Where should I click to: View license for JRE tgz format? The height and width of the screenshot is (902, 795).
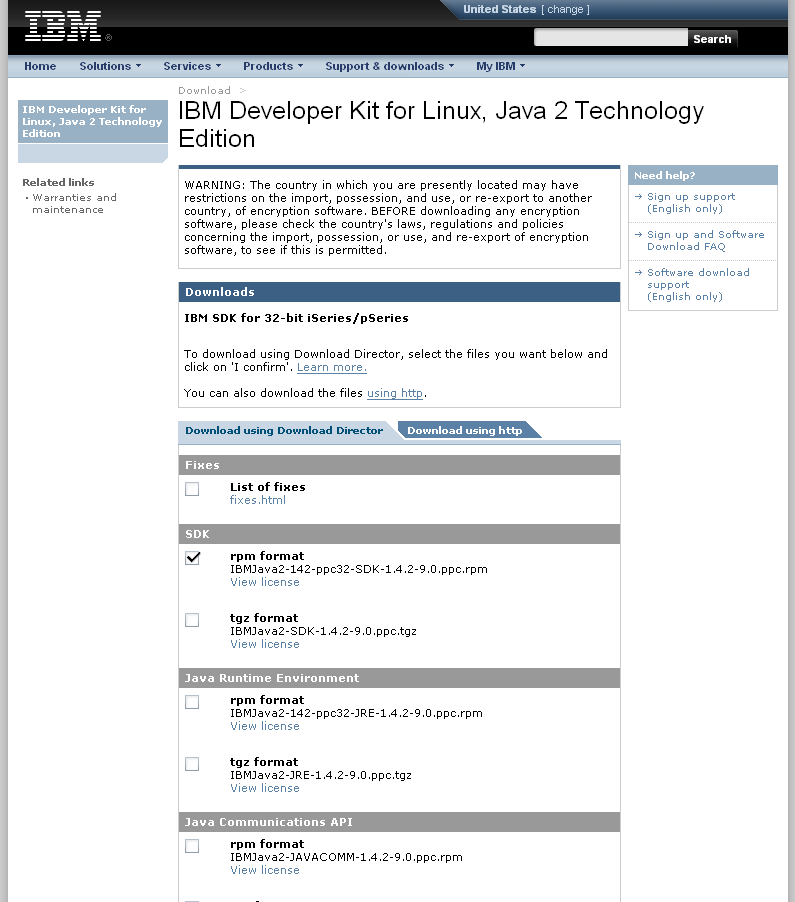[x=265, y=788]
